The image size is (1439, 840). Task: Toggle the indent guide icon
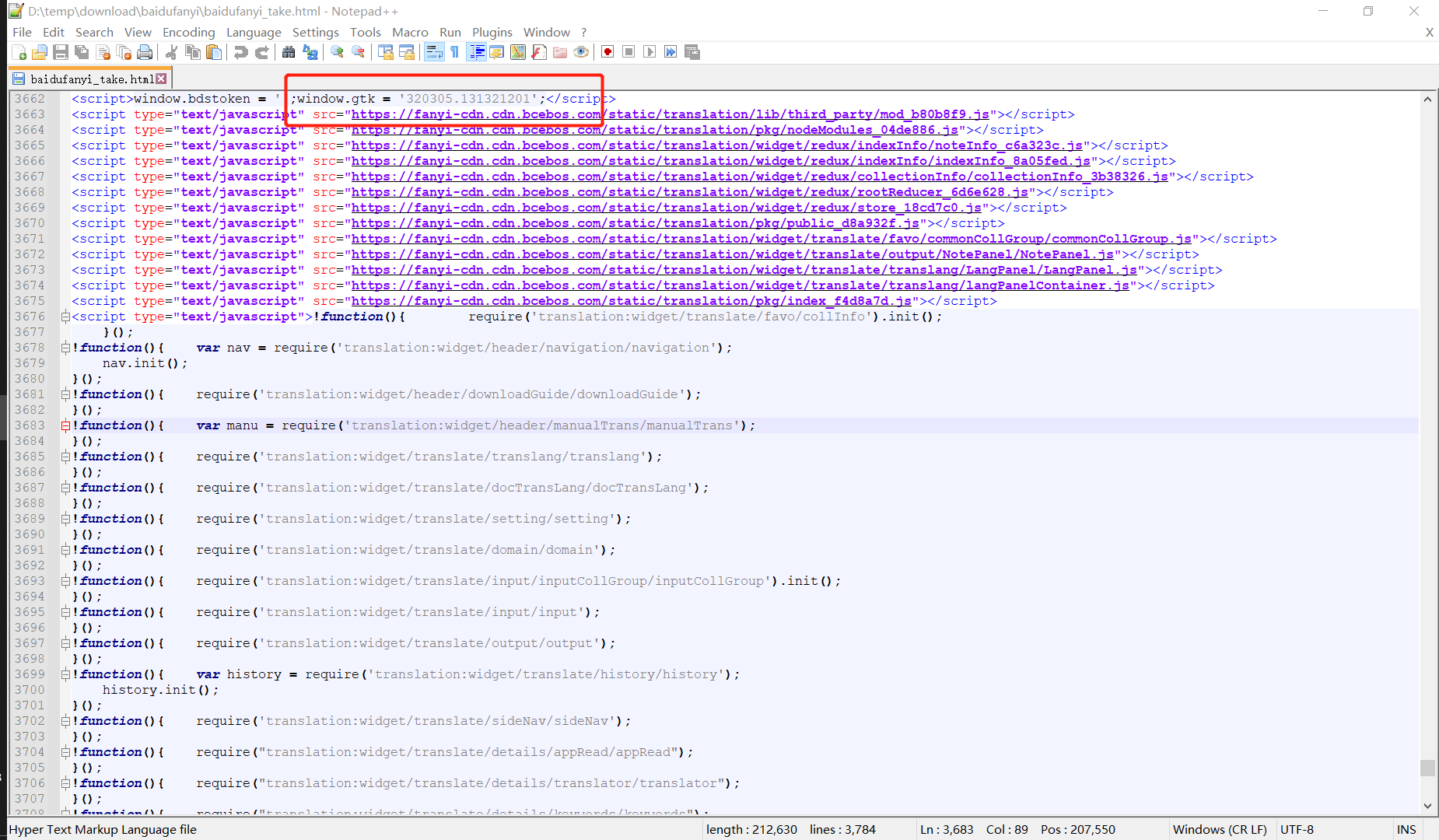[476, 52]
